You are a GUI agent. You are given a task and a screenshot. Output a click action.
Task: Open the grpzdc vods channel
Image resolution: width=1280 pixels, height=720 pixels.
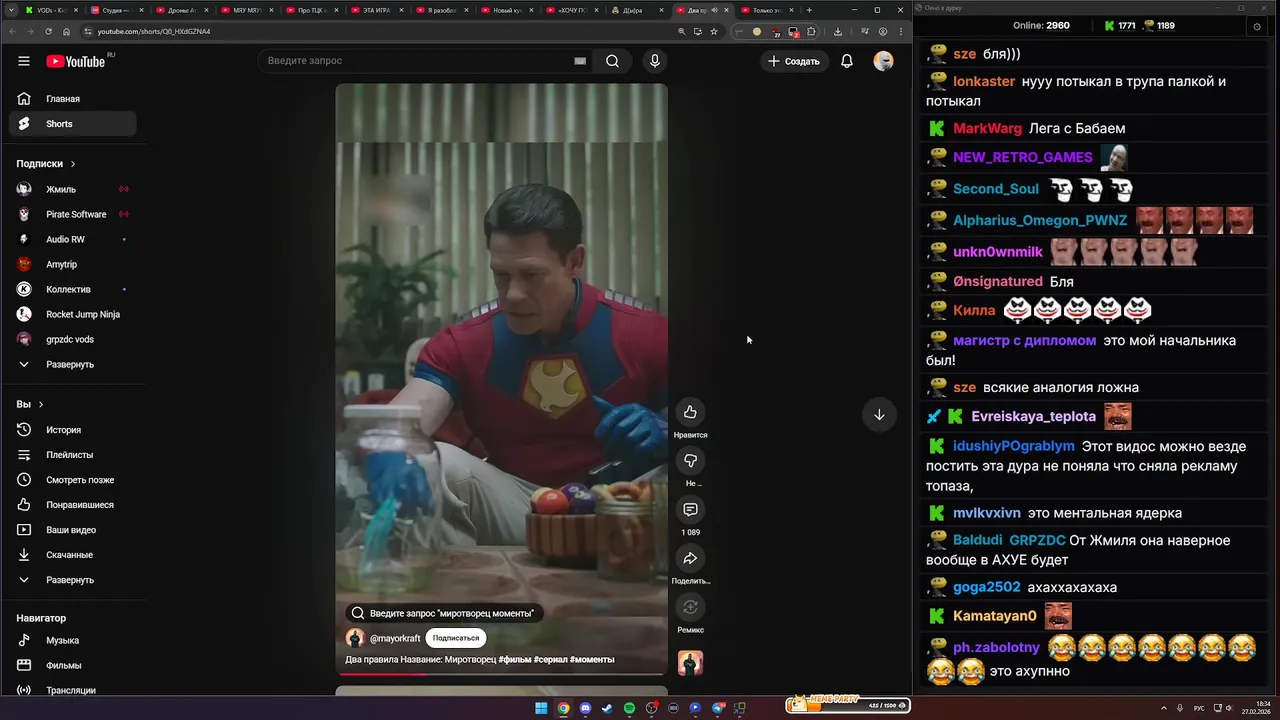pyautogui.click(x=72, y=339)
